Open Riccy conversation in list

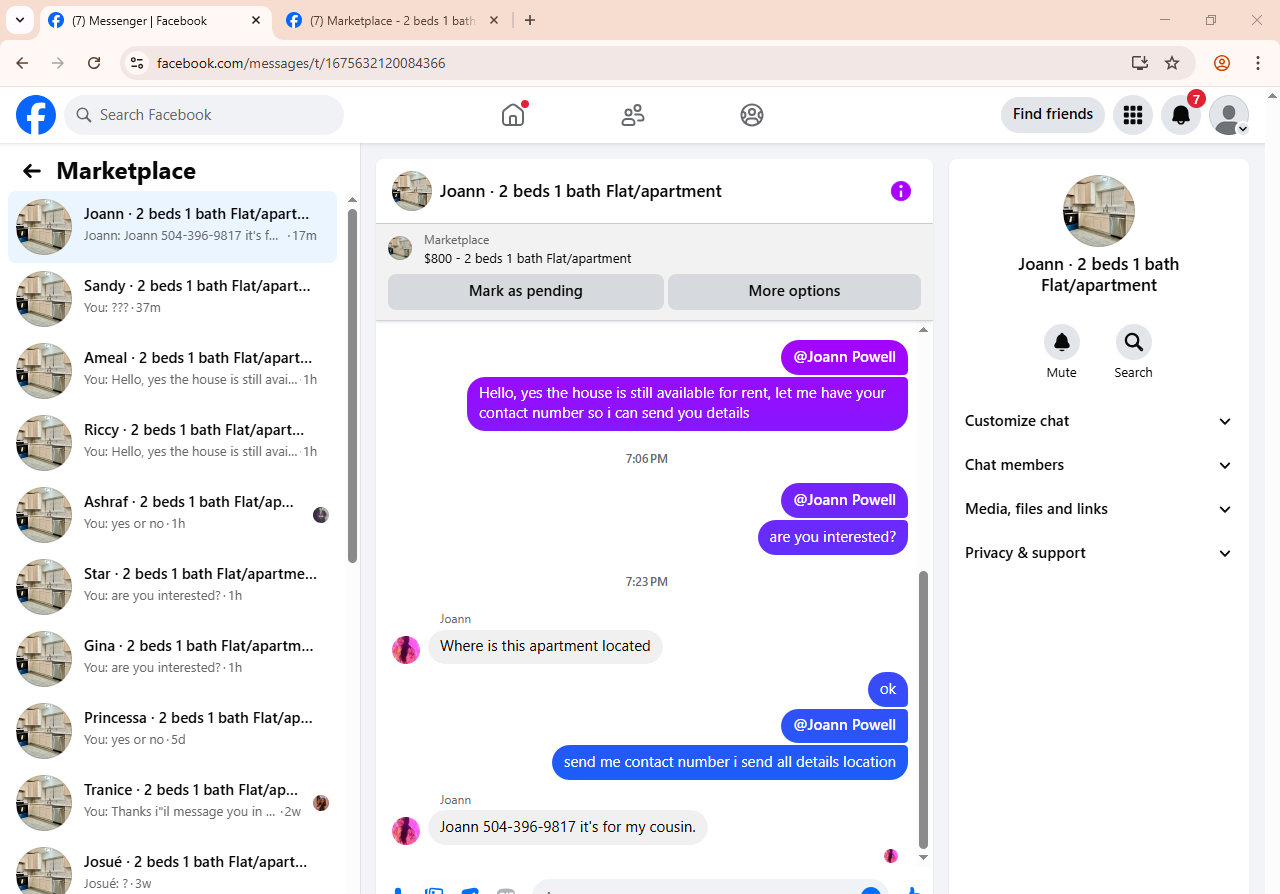pyautogui.click(x=172, y=443)
